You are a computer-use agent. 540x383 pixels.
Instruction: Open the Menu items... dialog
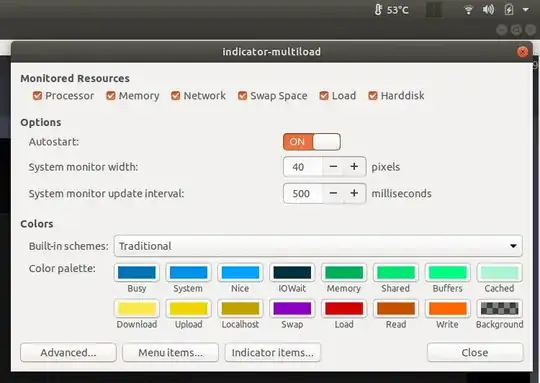pyautogui.click(x=170, y=352)
